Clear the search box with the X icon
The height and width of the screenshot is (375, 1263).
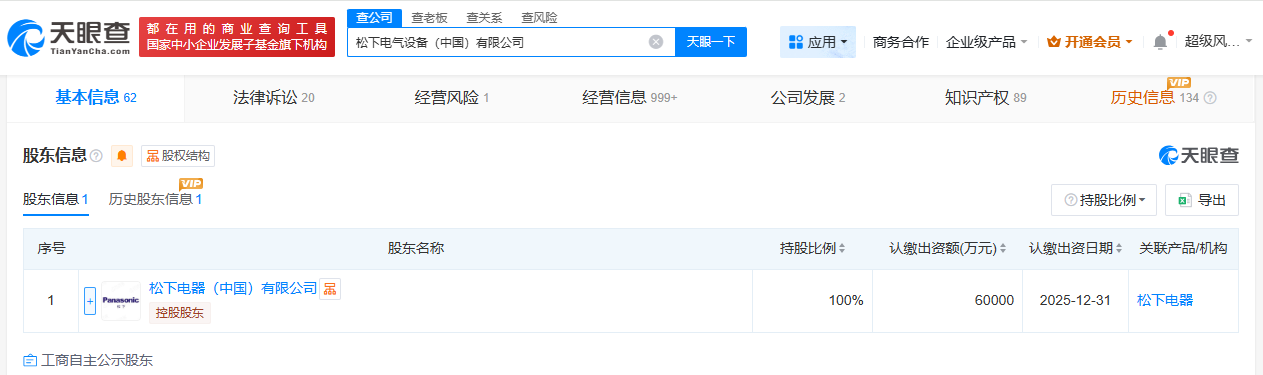(656, 42)
